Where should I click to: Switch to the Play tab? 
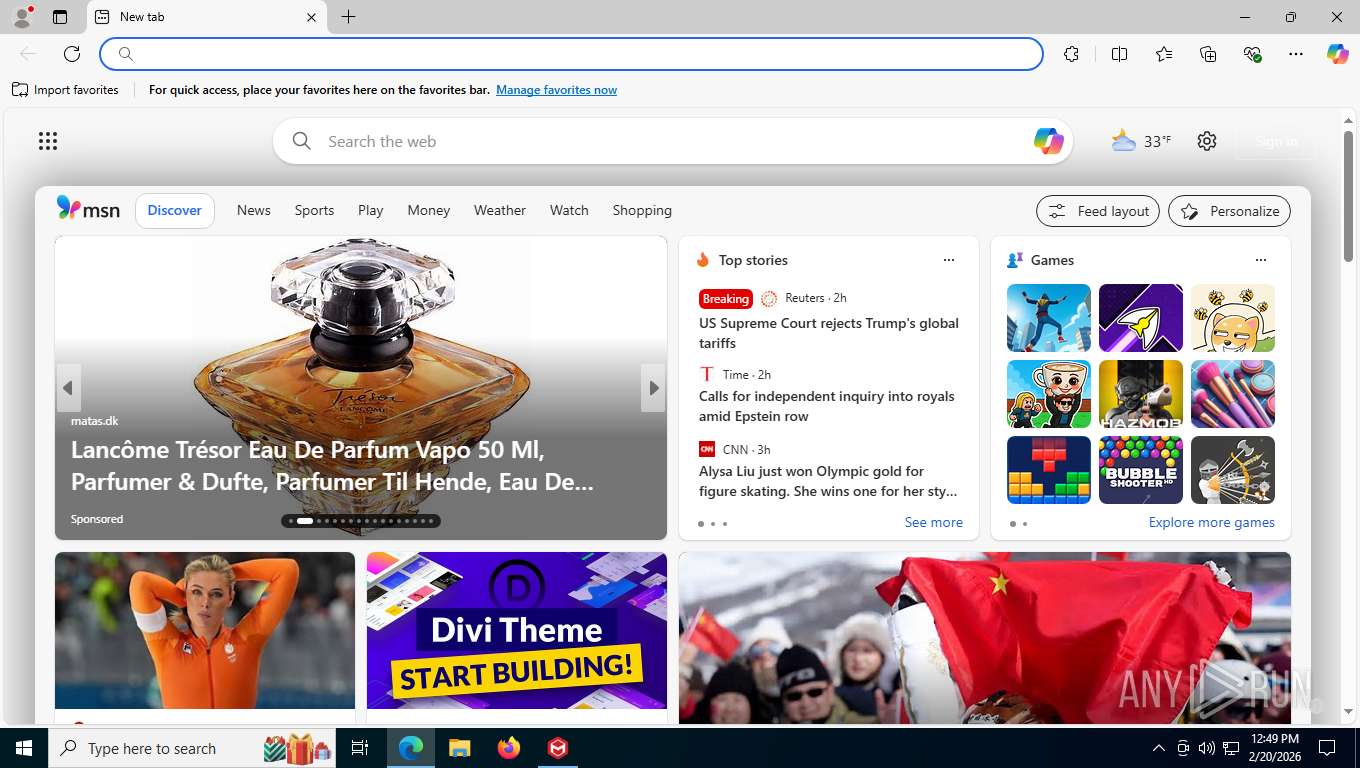point(371,210)
